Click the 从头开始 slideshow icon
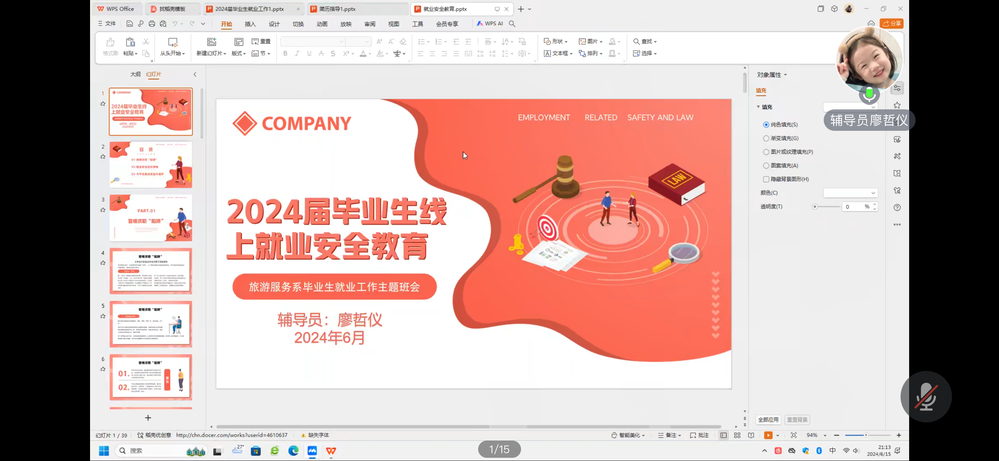999x461 pixels. point(173,43)
